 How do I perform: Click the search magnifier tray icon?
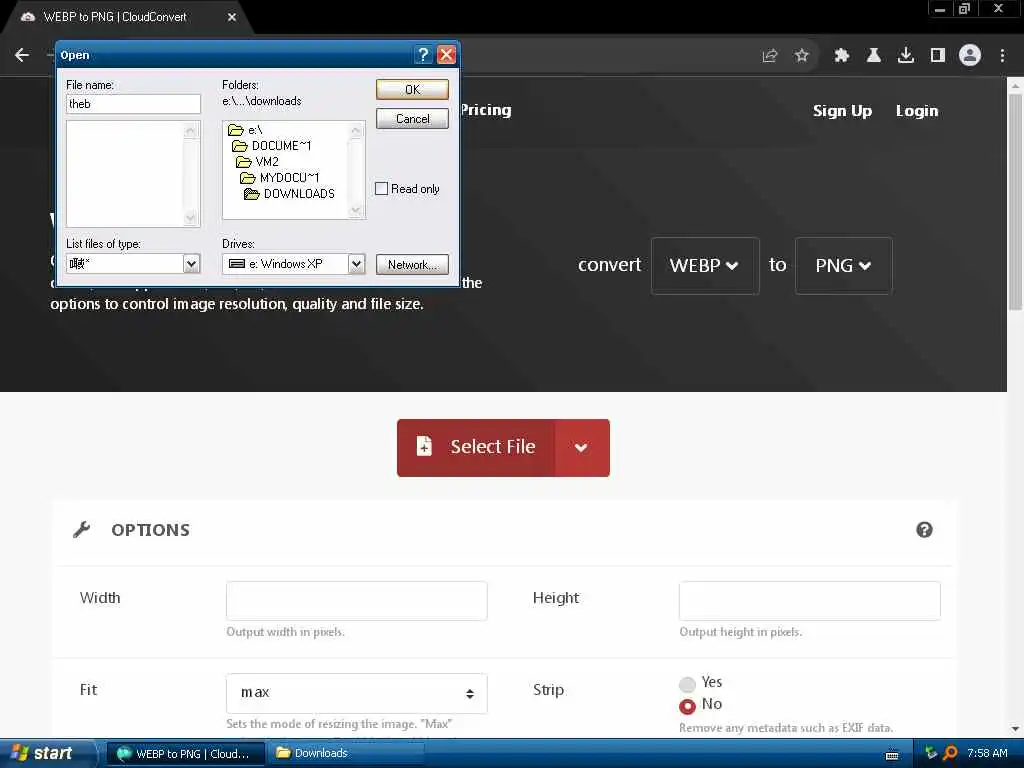pyautogui.click(x=950, y=753)
